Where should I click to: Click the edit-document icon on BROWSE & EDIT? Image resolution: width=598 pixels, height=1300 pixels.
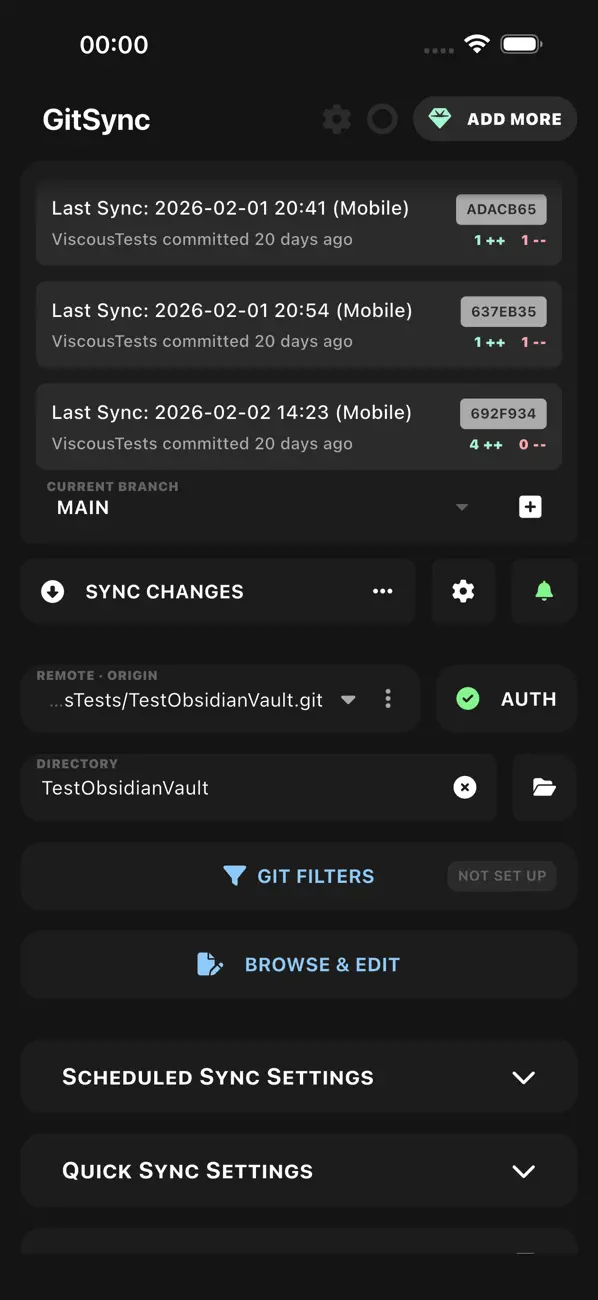click(x=208, y=964)
